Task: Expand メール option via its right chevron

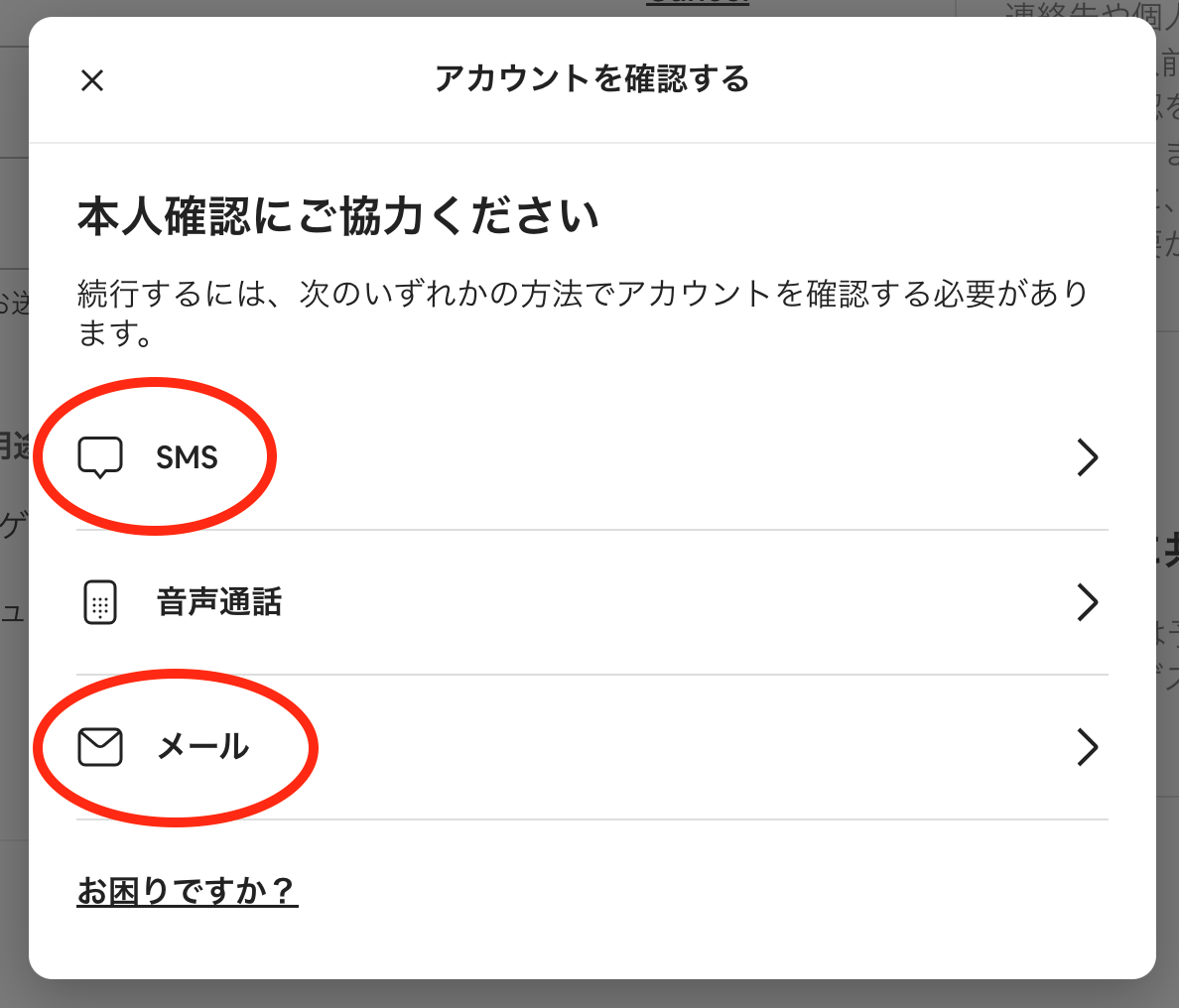Action: (x=1088, y=747)
